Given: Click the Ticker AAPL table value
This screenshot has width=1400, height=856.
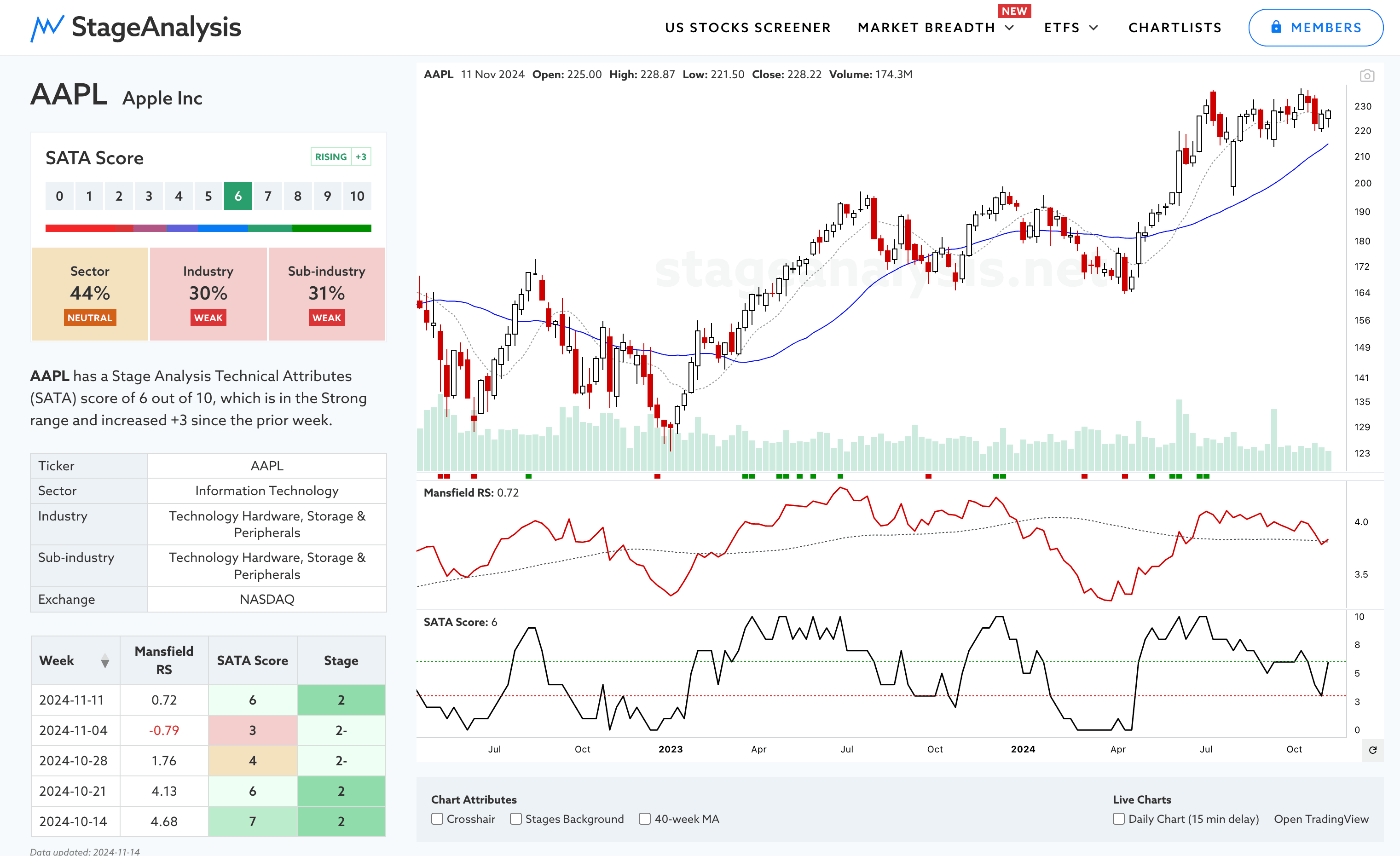Looking at the screenshot, I should tap(267, 466).
